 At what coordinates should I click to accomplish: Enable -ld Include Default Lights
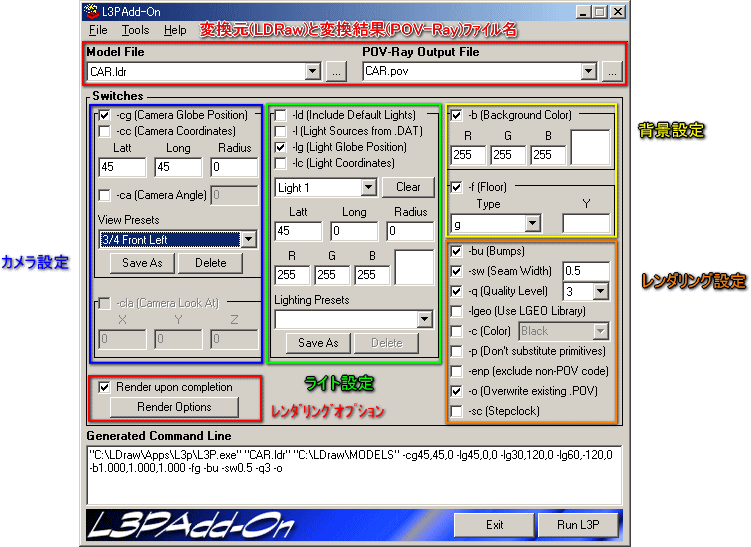tap(281, 115)
